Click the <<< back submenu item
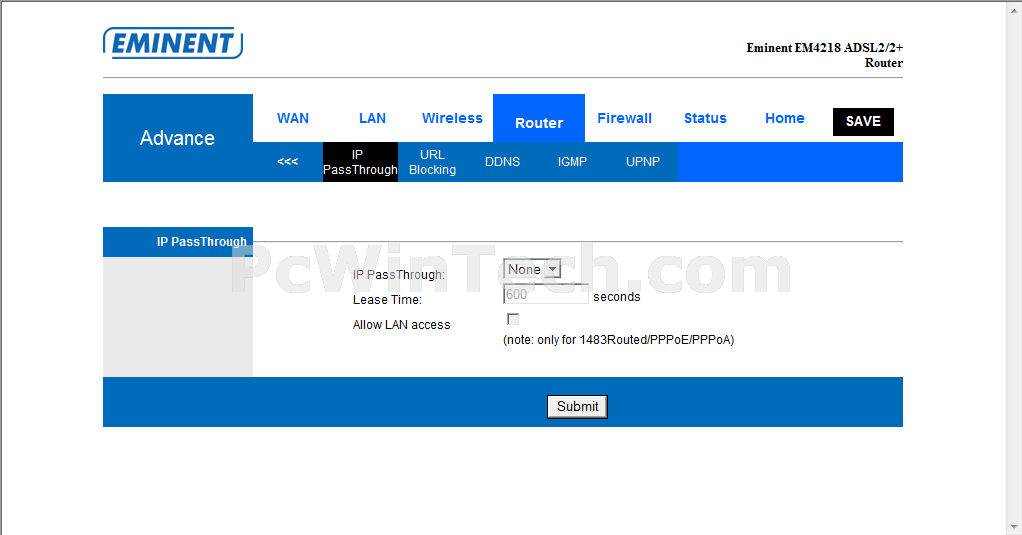 pyautogui.click(x=287, y=162)
